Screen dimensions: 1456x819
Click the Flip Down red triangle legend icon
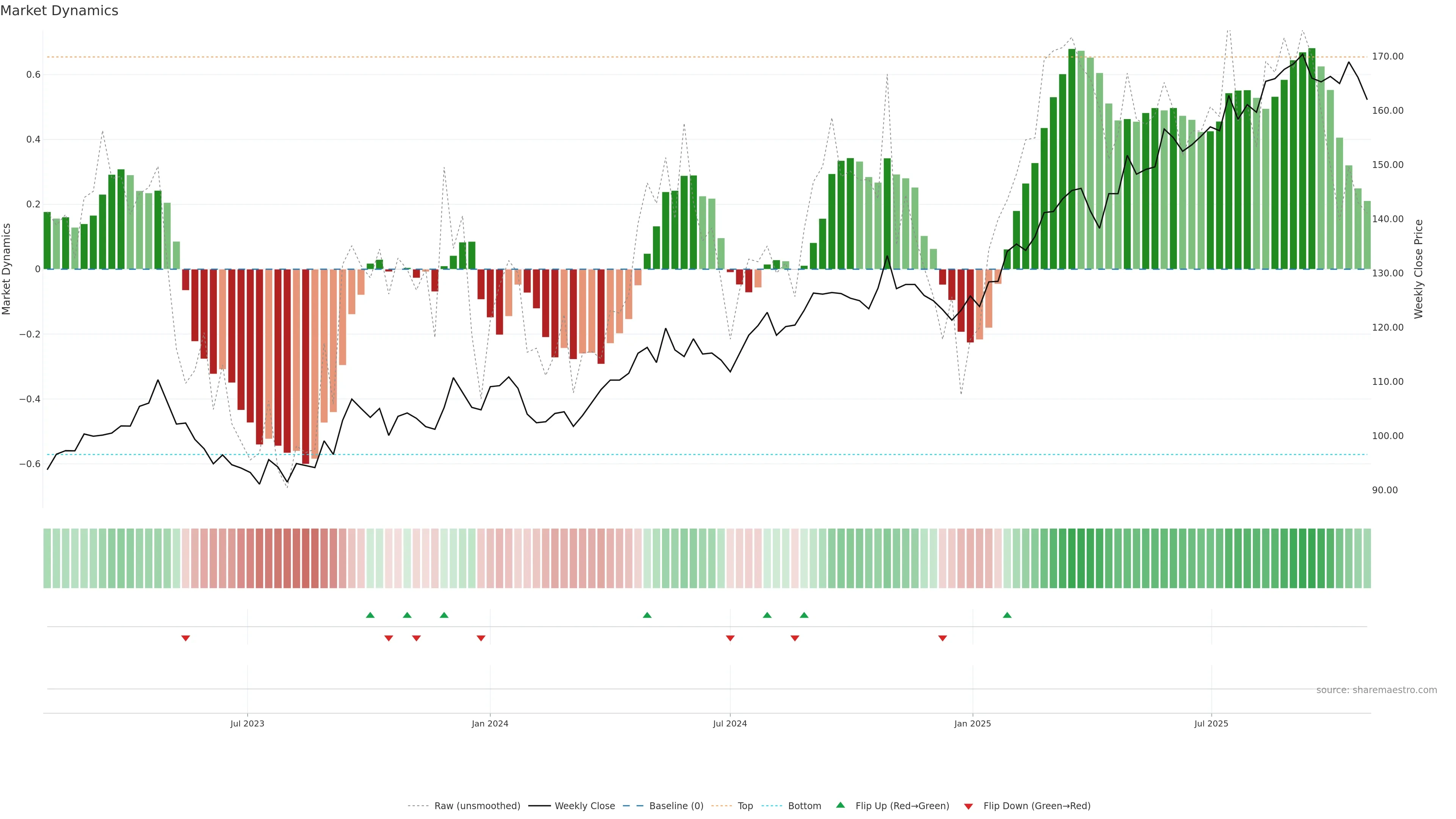[x=968, y=806]
